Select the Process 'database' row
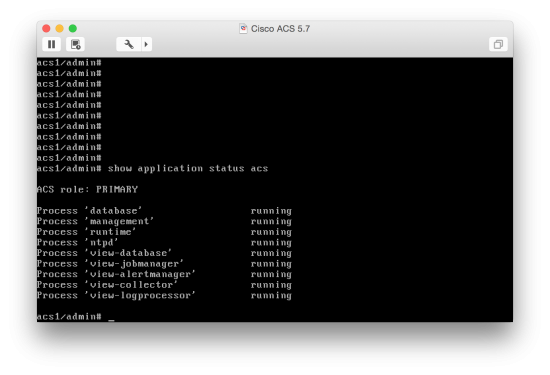 [x=164, y=211]
